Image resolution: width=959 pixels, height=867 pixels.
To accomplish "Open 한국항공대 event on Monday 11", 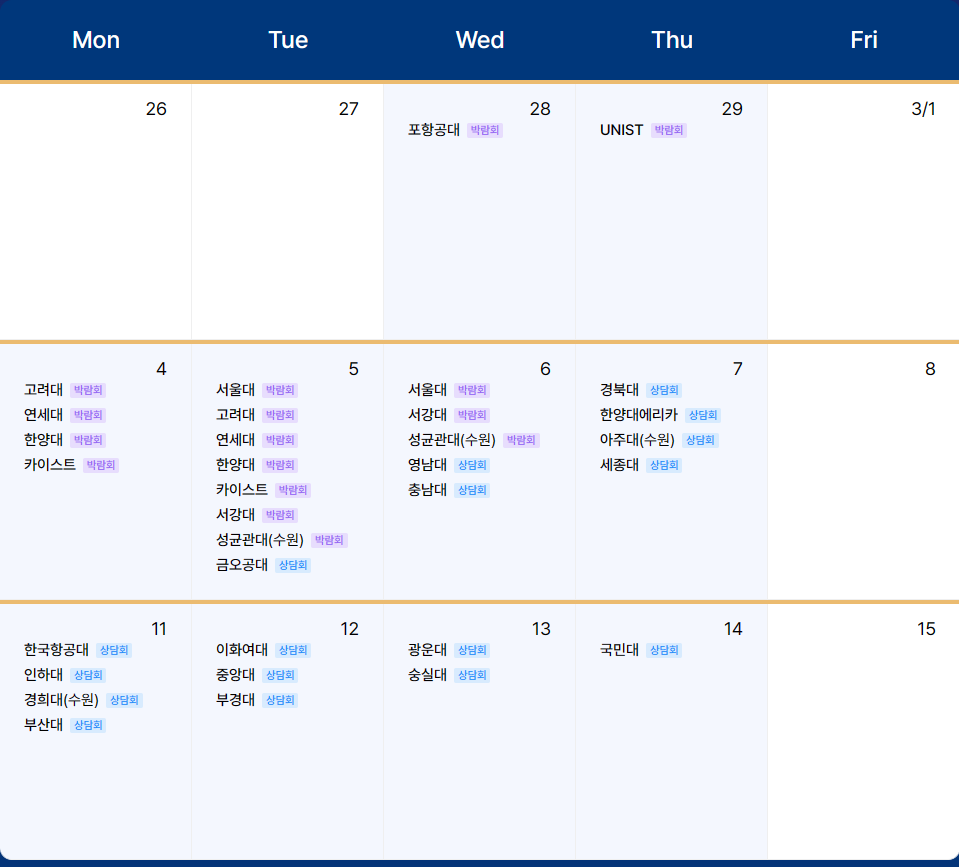I will (56, 650).
